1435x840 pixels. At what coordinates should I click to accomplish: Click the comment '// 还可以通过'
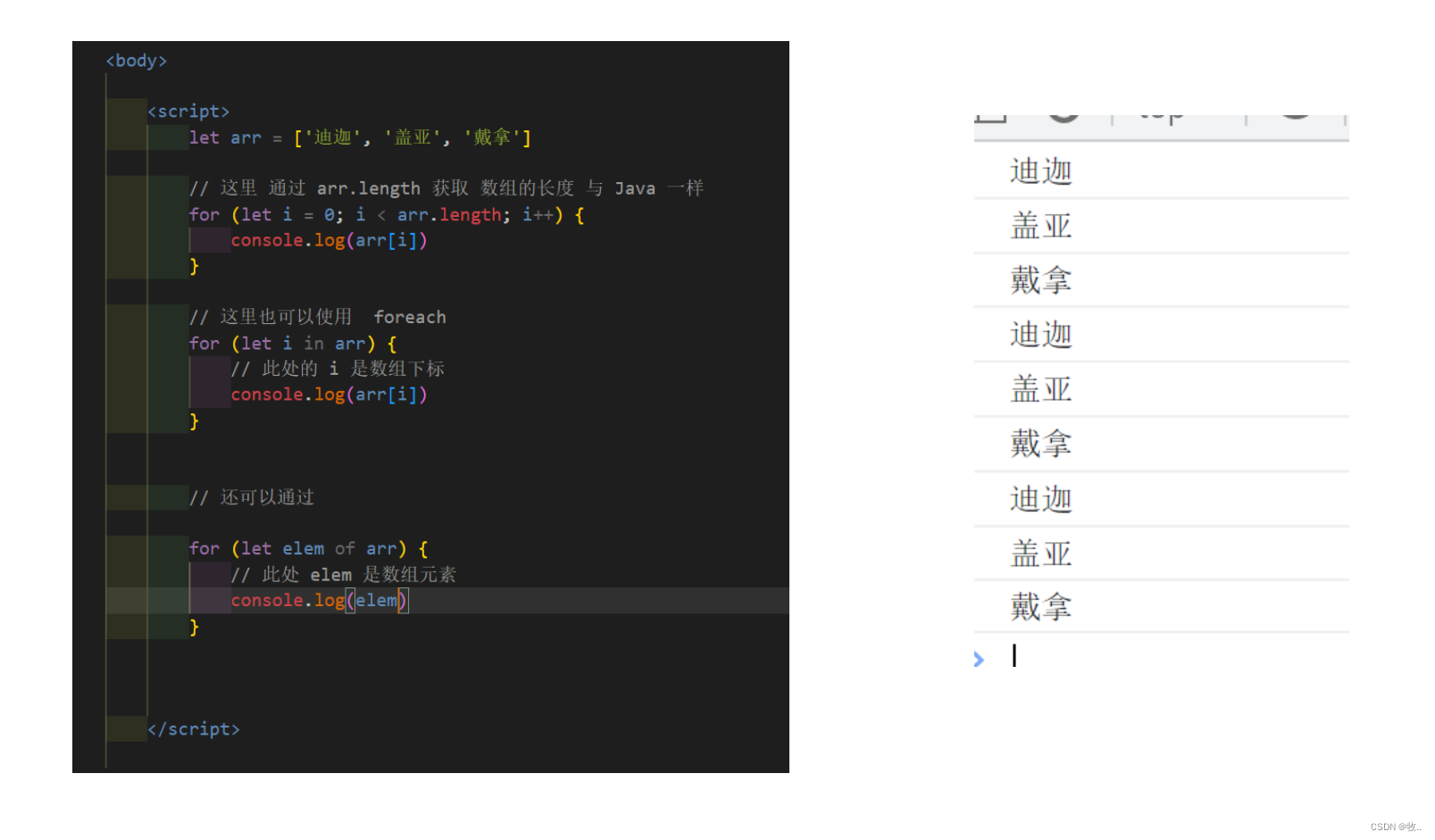[x=252, y=497]
